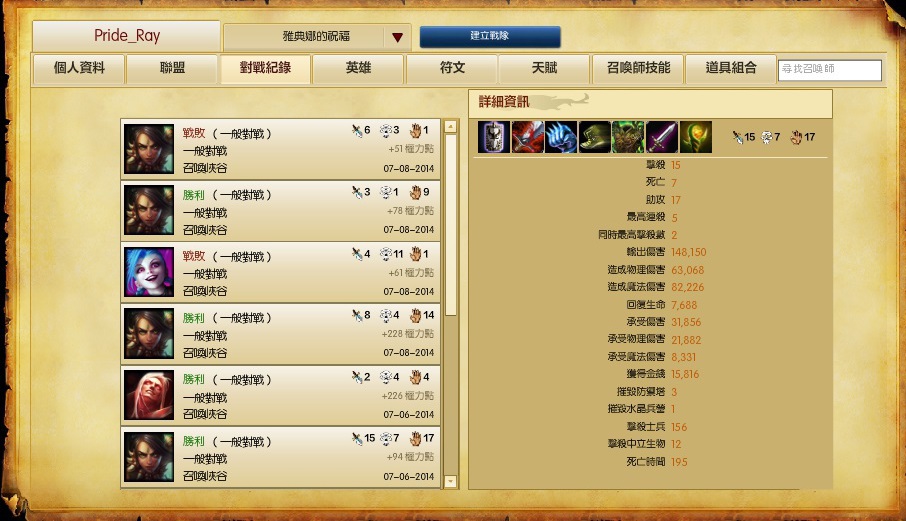Select the green boots item icon

[595, 137]
